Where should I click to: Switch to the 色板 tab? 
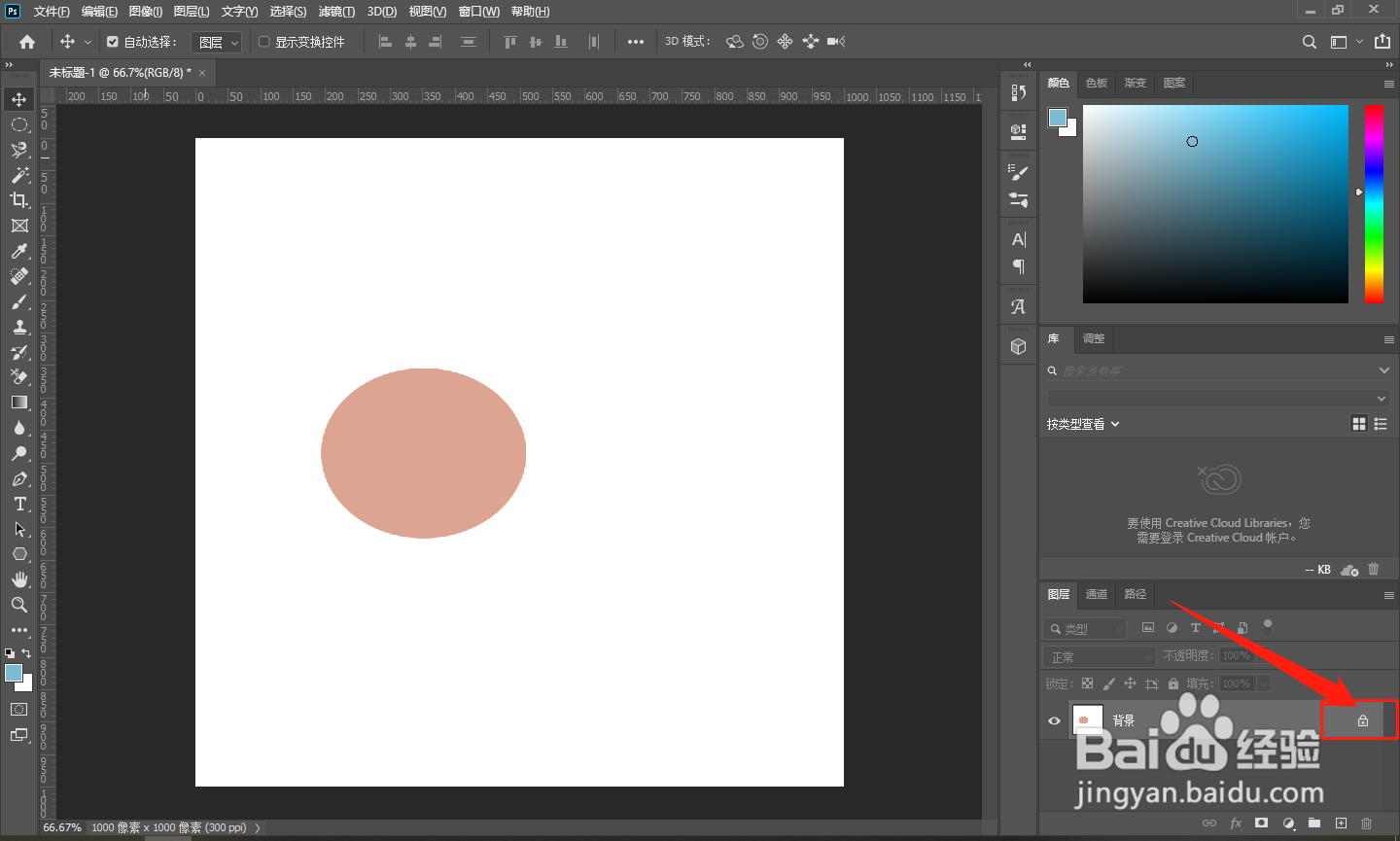click(x=1097, y=84)
